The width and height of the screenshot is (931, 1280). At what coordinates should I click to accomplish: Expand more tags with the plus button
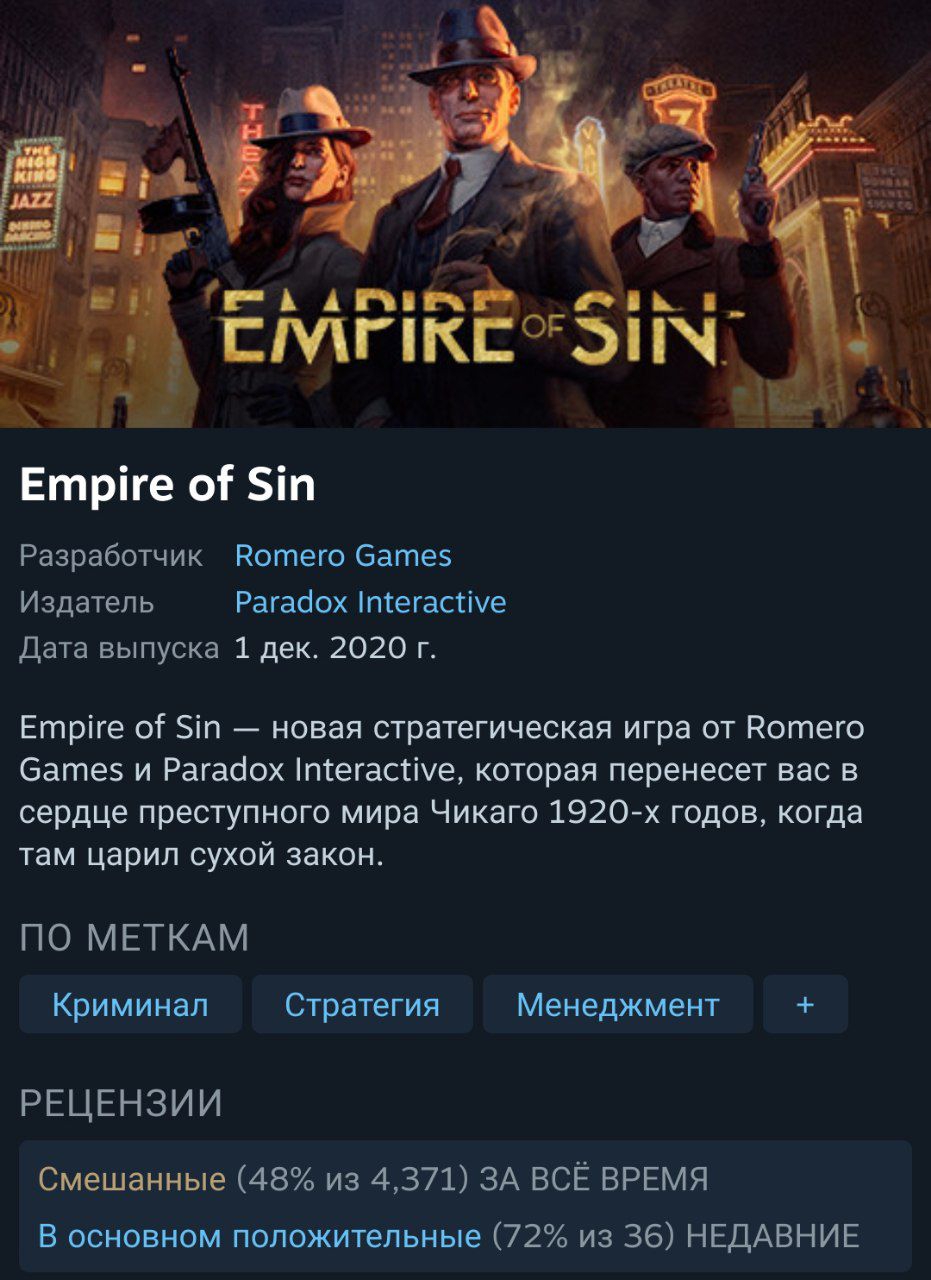(805, 1004)
